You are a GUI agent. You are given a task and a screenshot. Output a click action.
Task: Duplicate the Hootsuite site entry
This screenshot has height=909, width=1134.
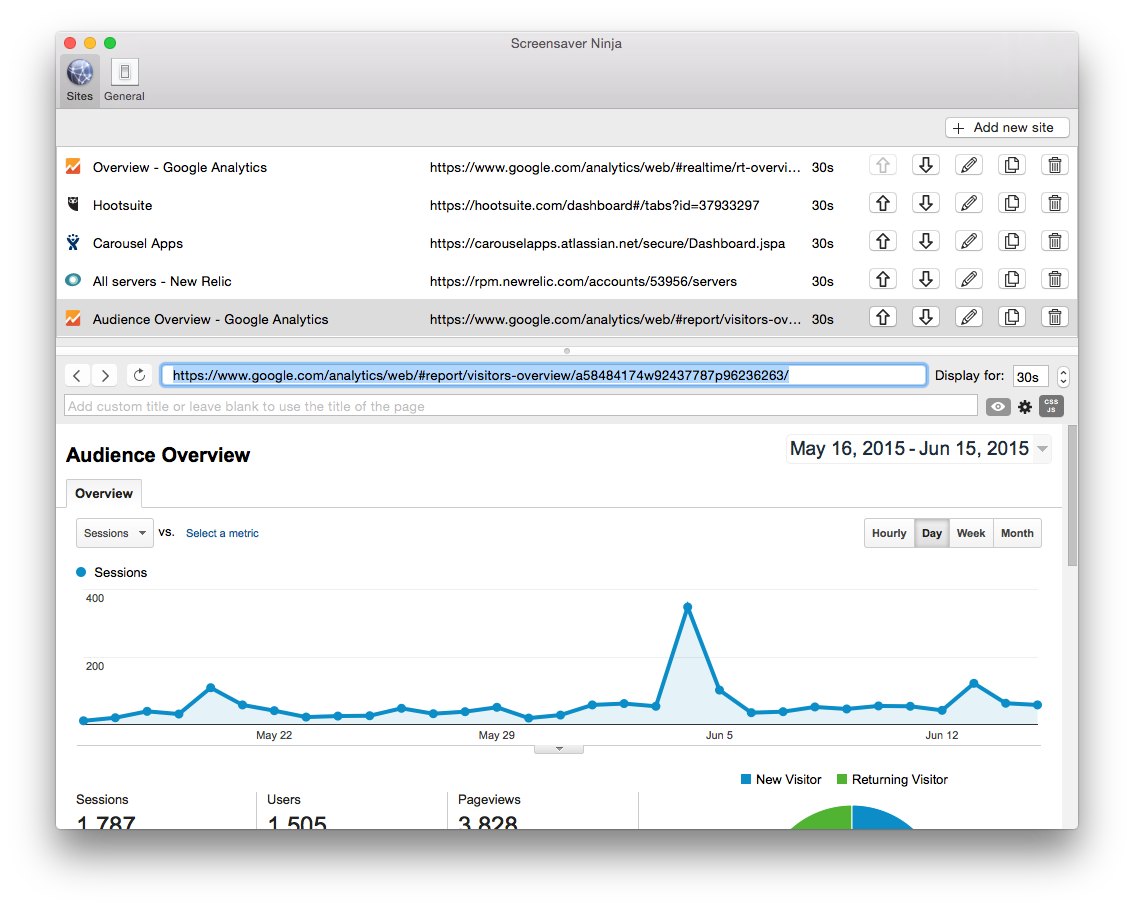1012,204
